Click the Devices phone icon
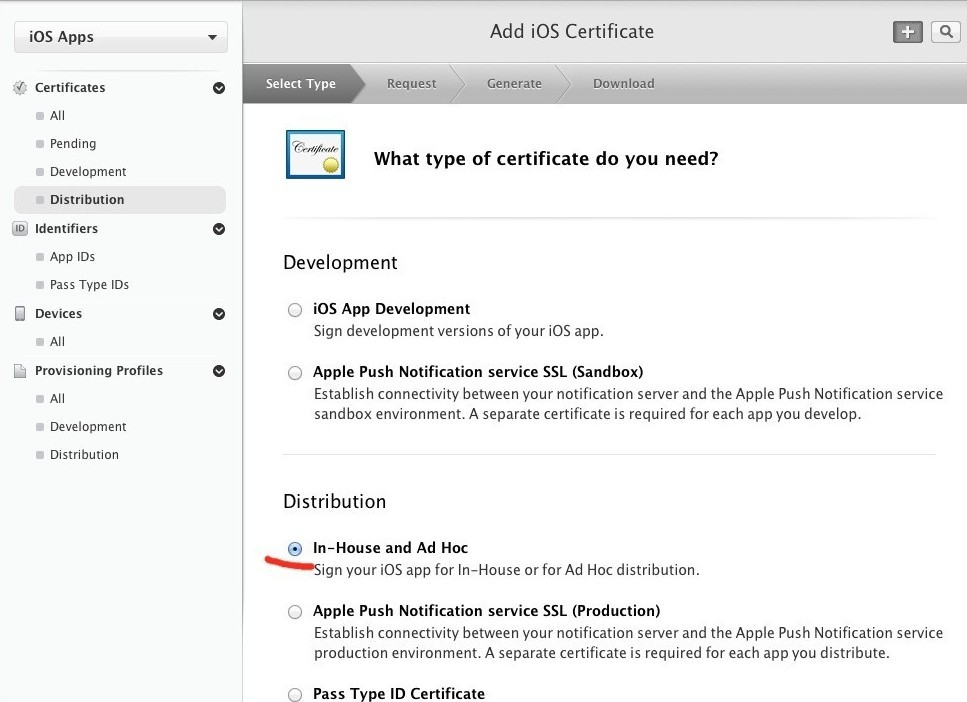The width and height of the screenshot is (967, 702). 20,313
